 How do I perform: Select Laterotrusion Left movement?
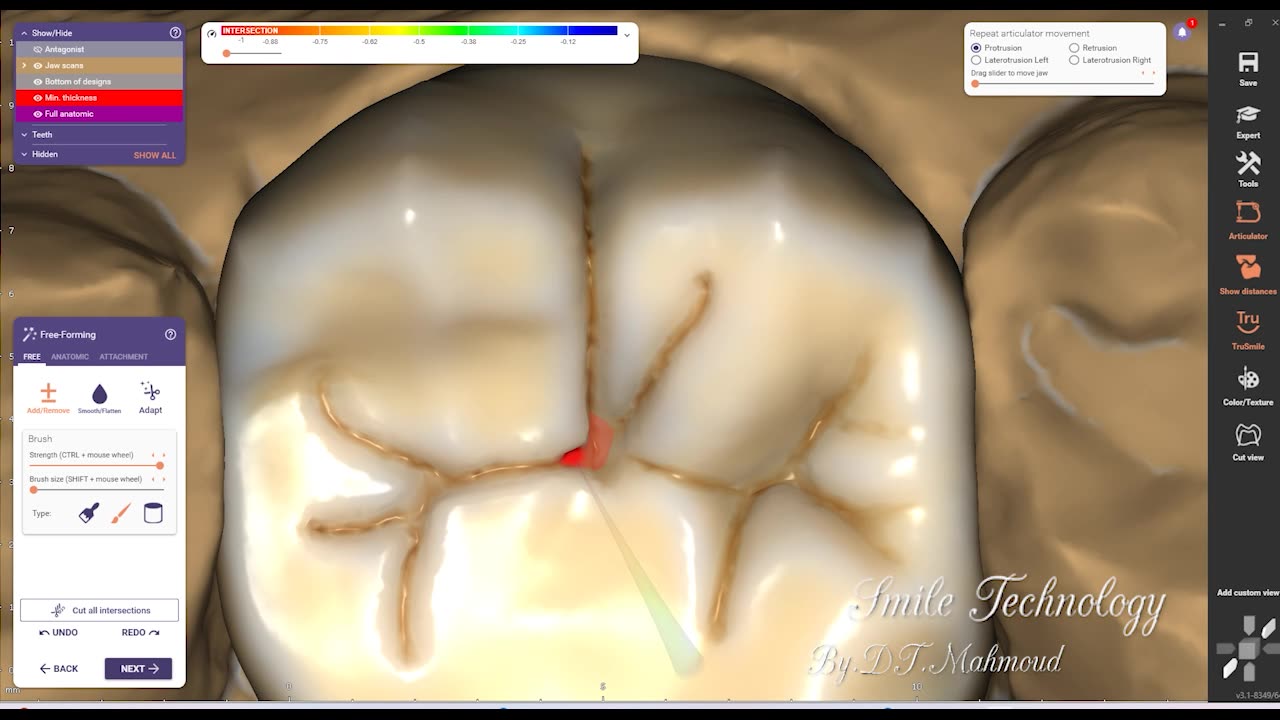point(976,60)
